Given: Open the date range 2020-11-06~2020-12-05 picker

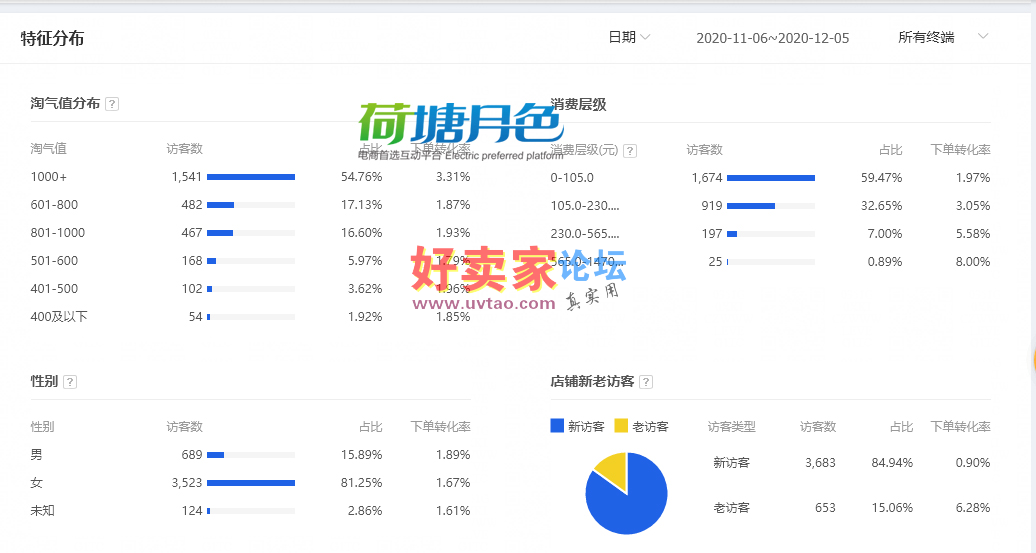Looking at the screenshot, I should coord(772,38).
